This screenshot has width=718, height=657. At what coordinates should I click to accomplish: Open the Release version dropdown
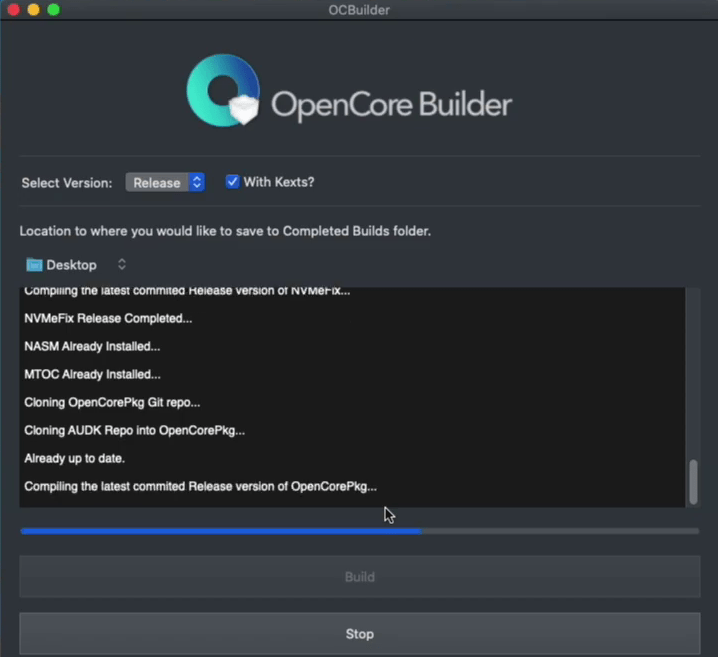(x=165, y=183)
